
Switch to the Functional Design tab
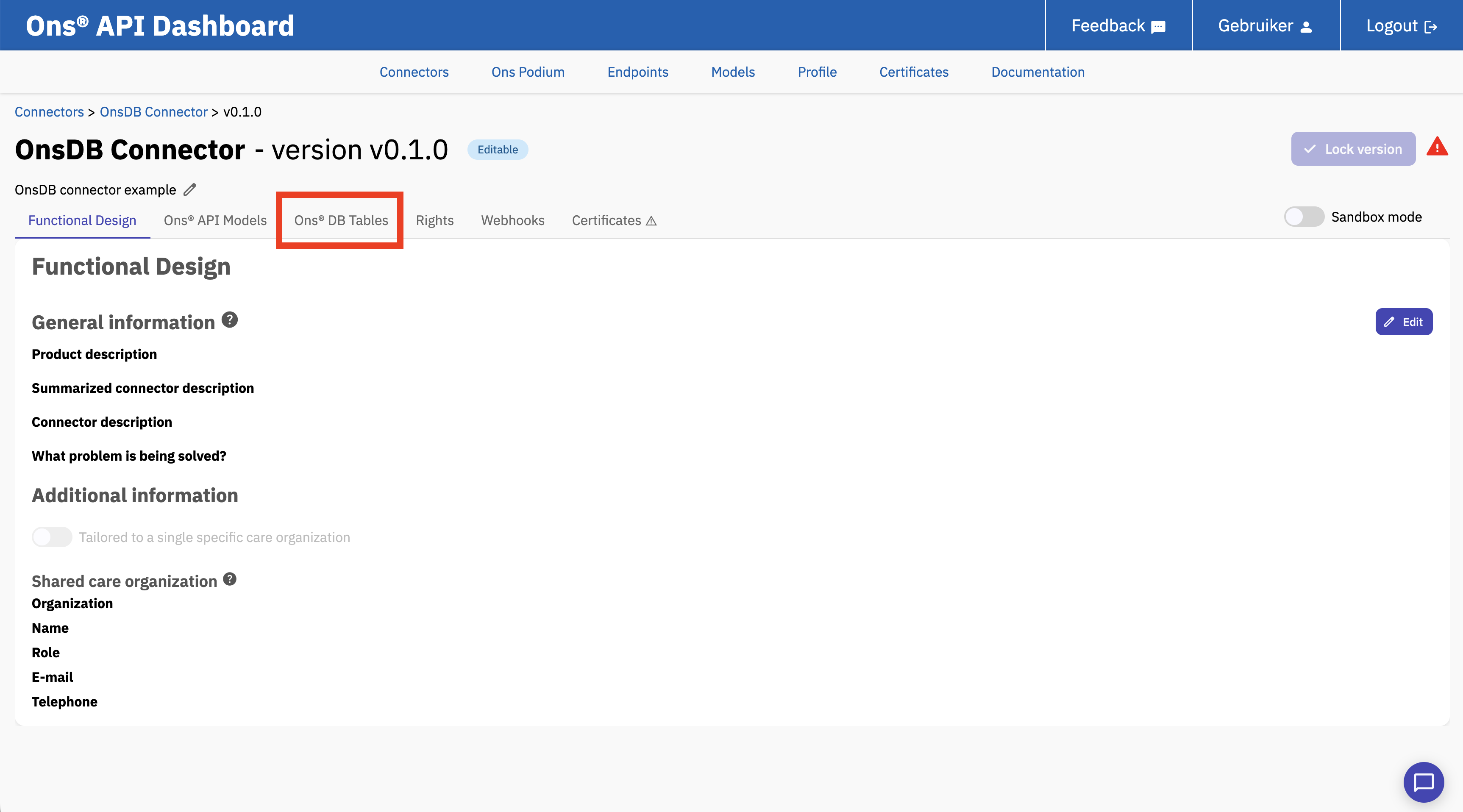(x=82, y=220)
